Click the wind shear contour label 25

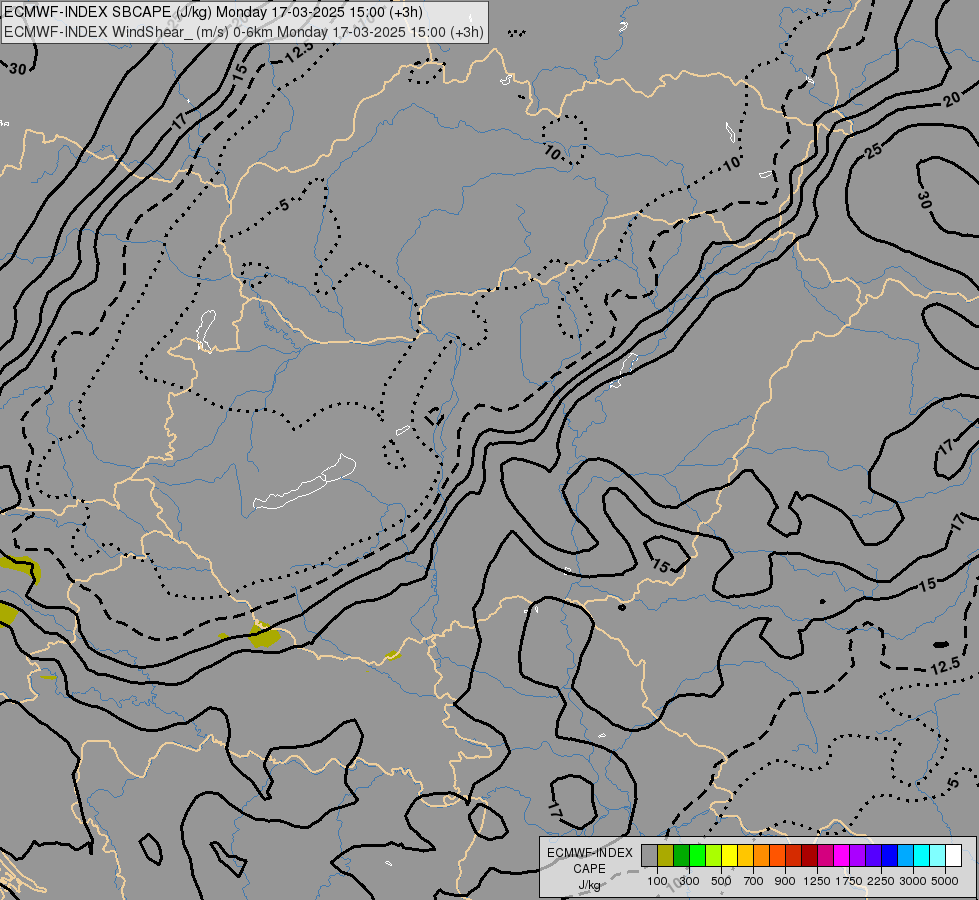click(873, 151)
